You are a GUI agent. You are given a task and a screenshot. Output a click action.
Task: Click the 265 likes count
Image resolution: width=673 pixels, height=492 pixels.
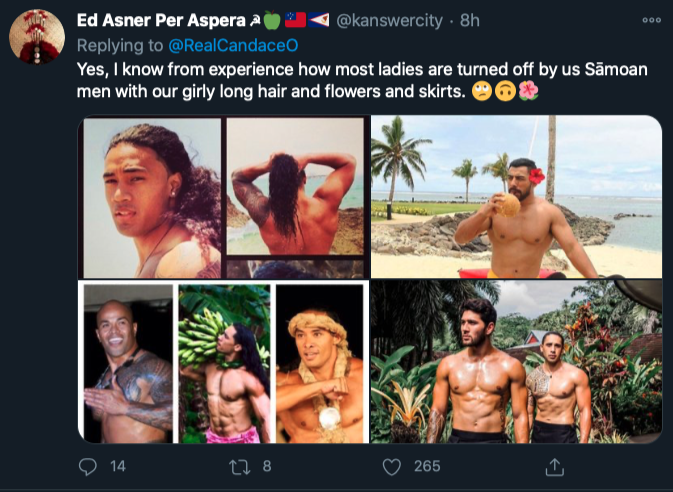click(427, 466)
